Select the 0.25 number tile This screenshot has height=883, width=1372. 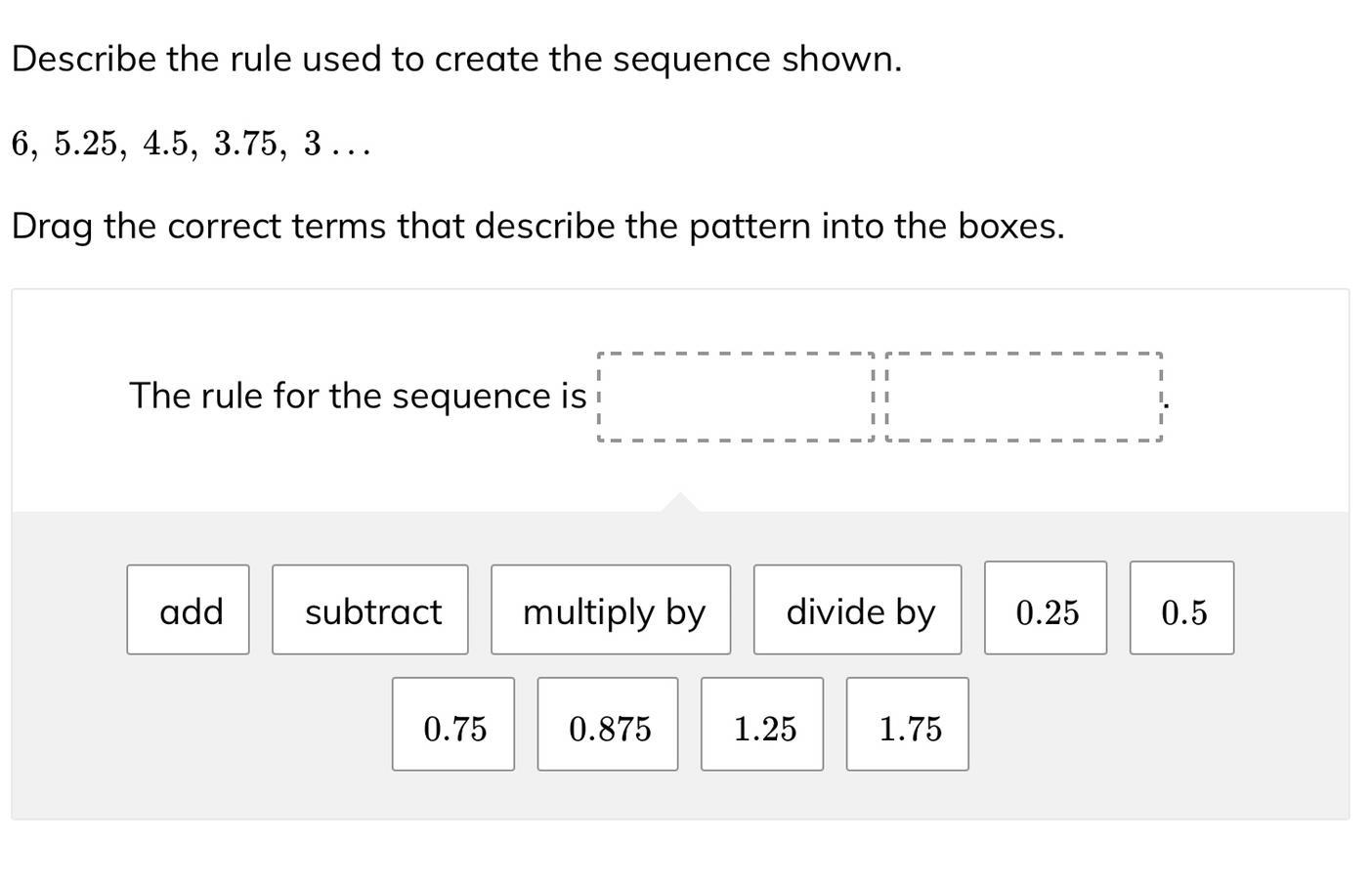(1046, 609)
